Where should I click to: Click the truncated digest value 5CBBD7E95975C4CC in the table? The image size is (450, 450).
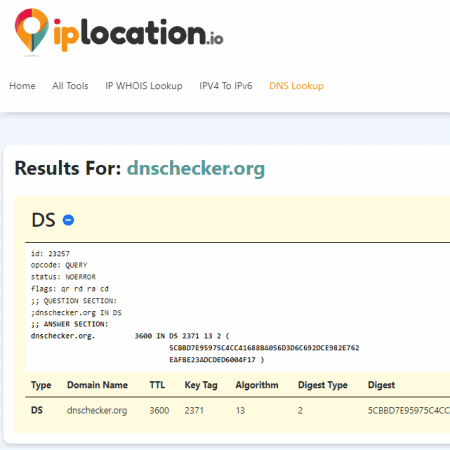409,410
